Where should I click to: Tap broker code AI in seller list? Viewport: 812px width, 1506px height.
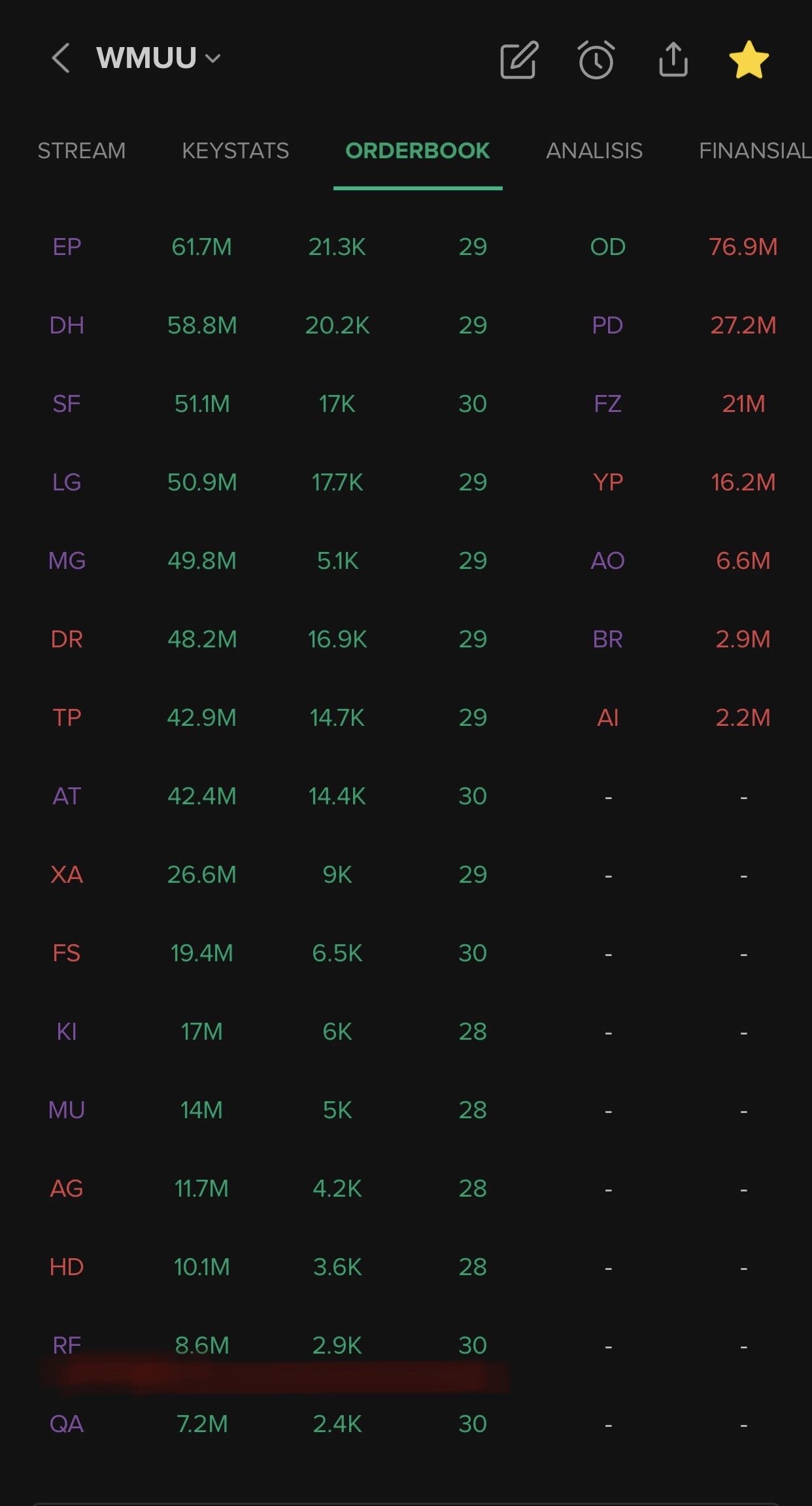(608, 717)
